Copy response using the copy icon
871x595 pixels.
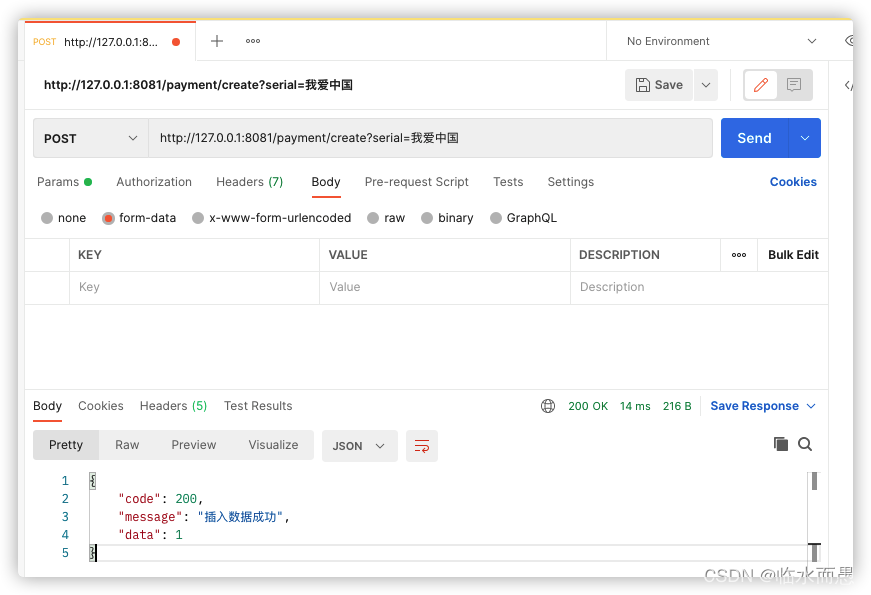click(780, 444)
